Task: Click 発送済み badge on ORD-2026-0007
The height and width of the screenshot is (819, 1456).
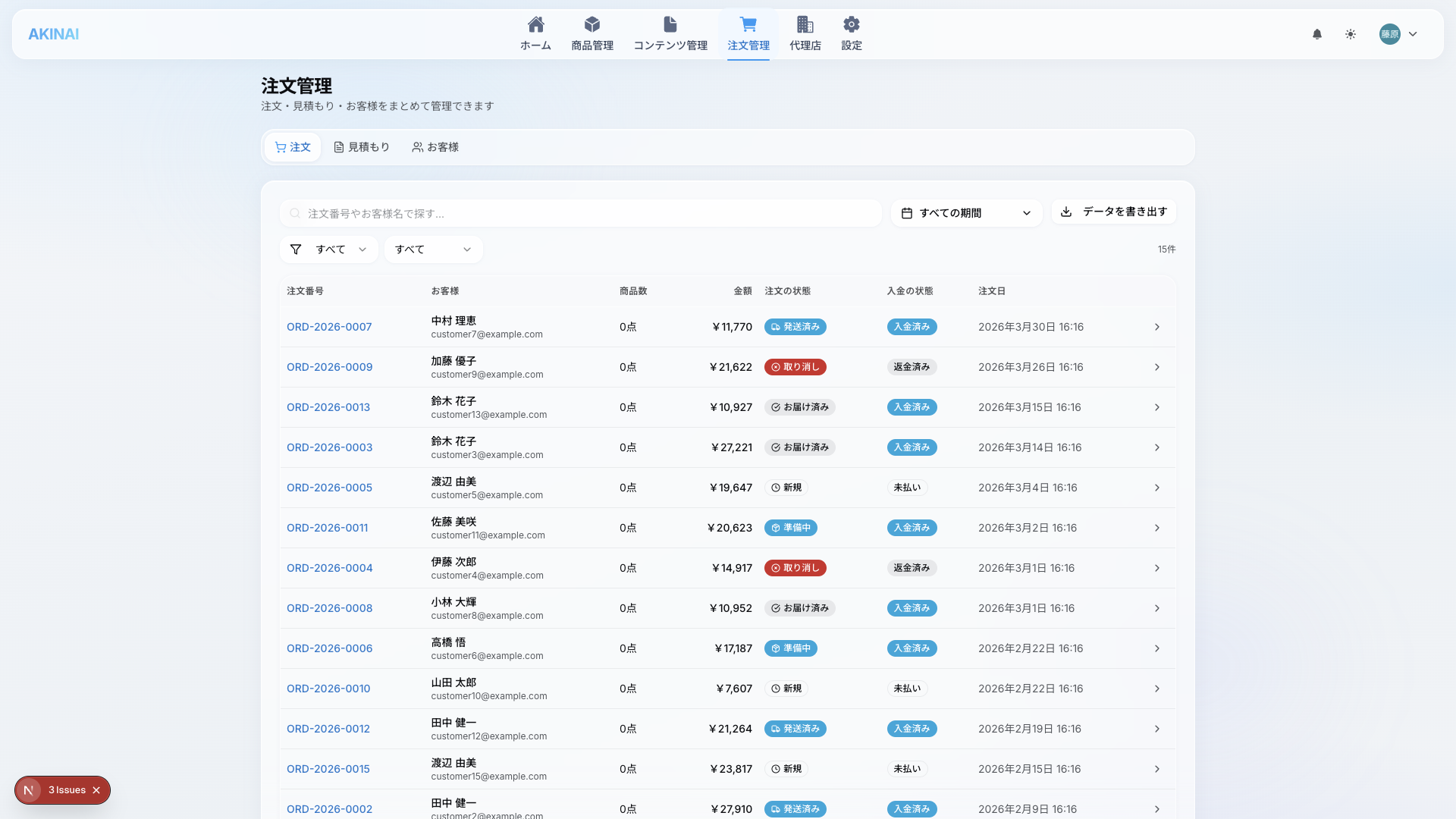Action: pyautogui.click(x=795, y=327)
